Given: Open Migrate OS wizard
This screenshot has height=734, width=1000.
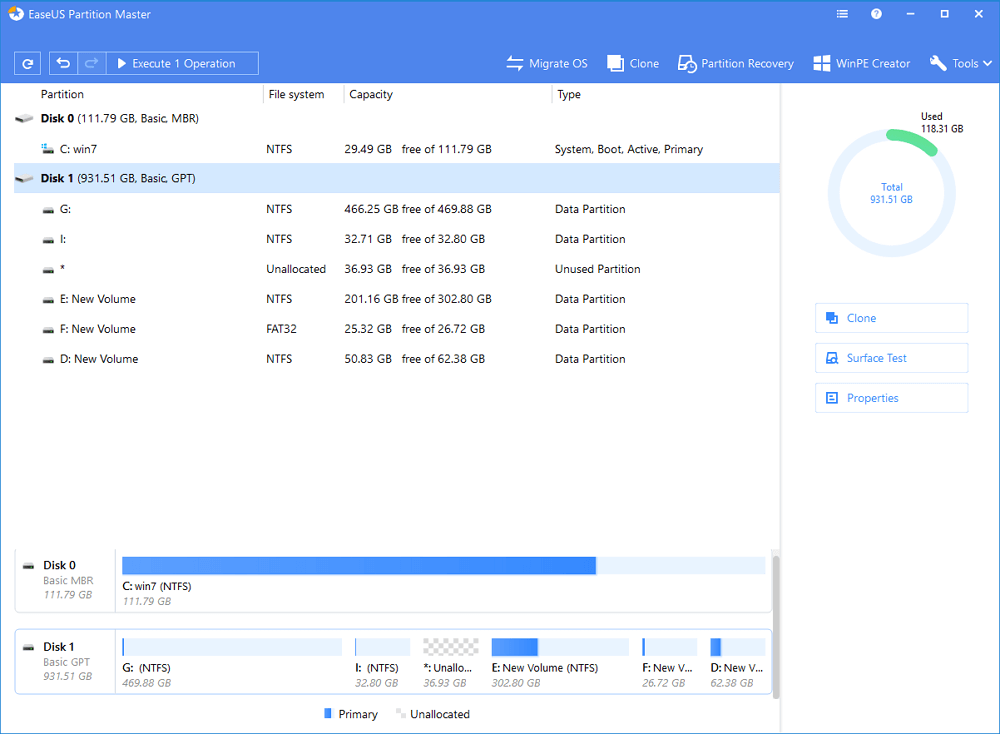Looking at the screenshot, I should pyautogui.click(x=547, y=63).
